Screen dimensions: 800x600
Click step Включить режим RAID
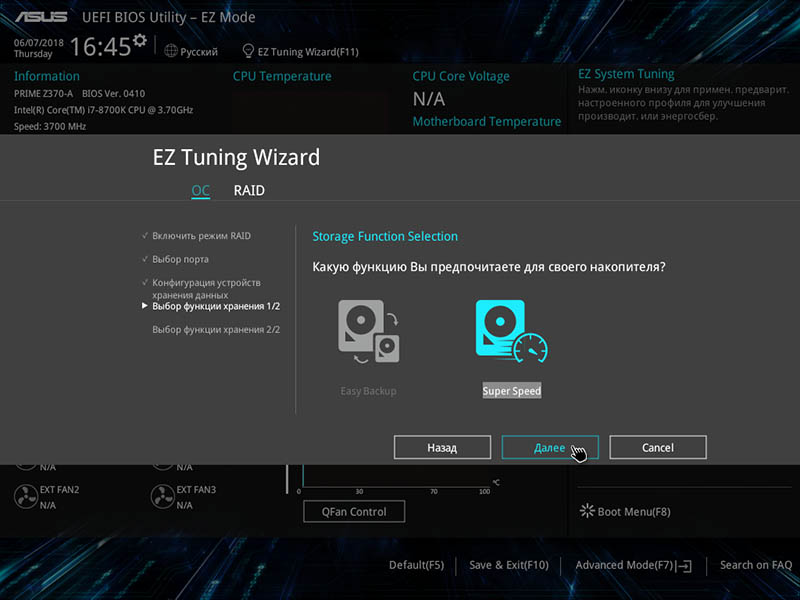201,236
